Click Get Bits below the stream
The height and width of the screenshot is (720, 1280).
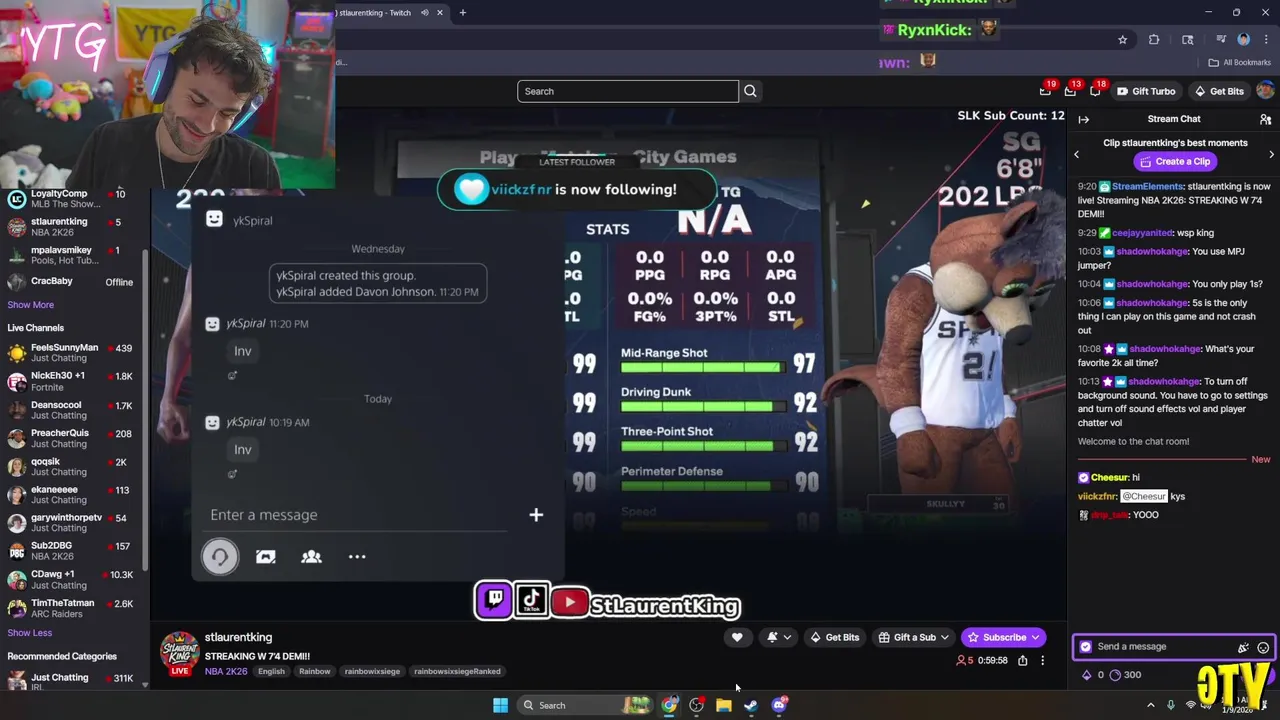834,637
